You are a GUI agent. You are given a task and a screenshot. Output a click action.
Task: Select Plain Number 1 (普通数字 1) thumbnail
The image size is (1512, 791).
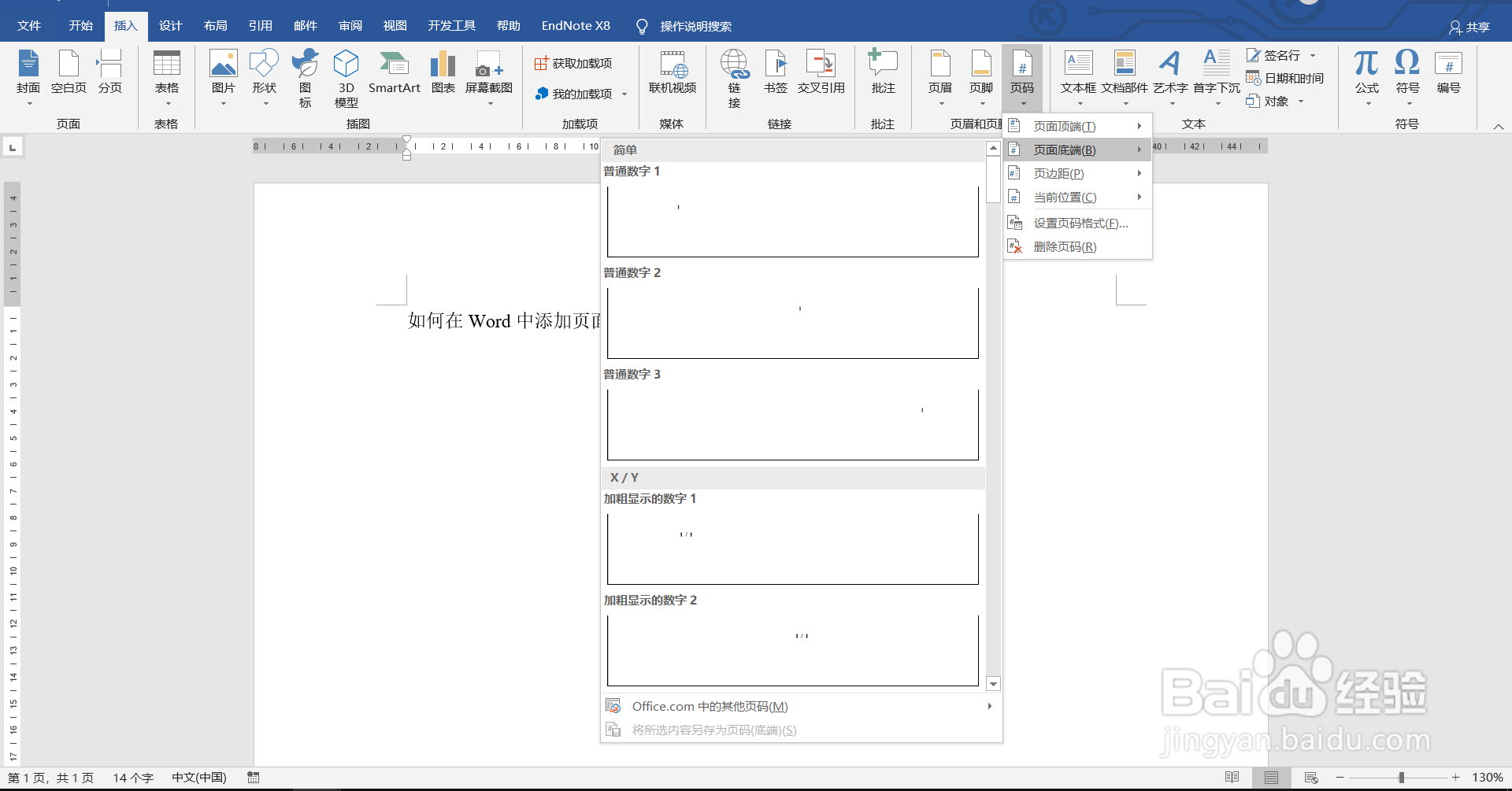coord(792,220)
